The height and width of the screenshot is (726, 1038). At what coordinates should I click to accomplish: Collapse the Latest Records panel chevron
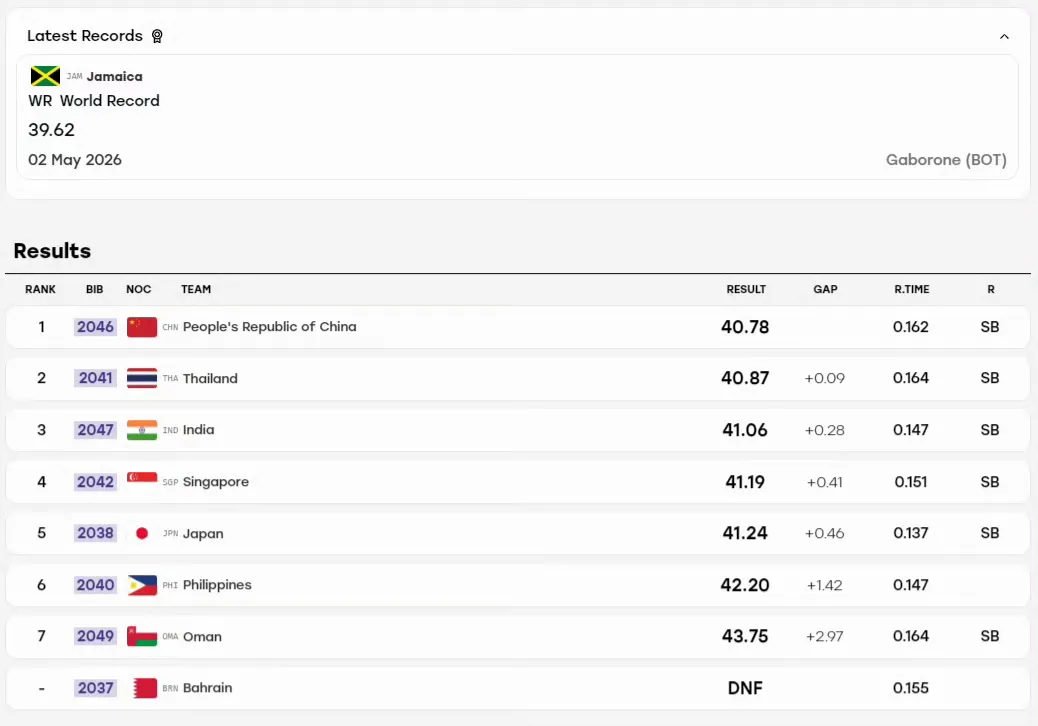pyautogui.click(x=1004, y=36)
